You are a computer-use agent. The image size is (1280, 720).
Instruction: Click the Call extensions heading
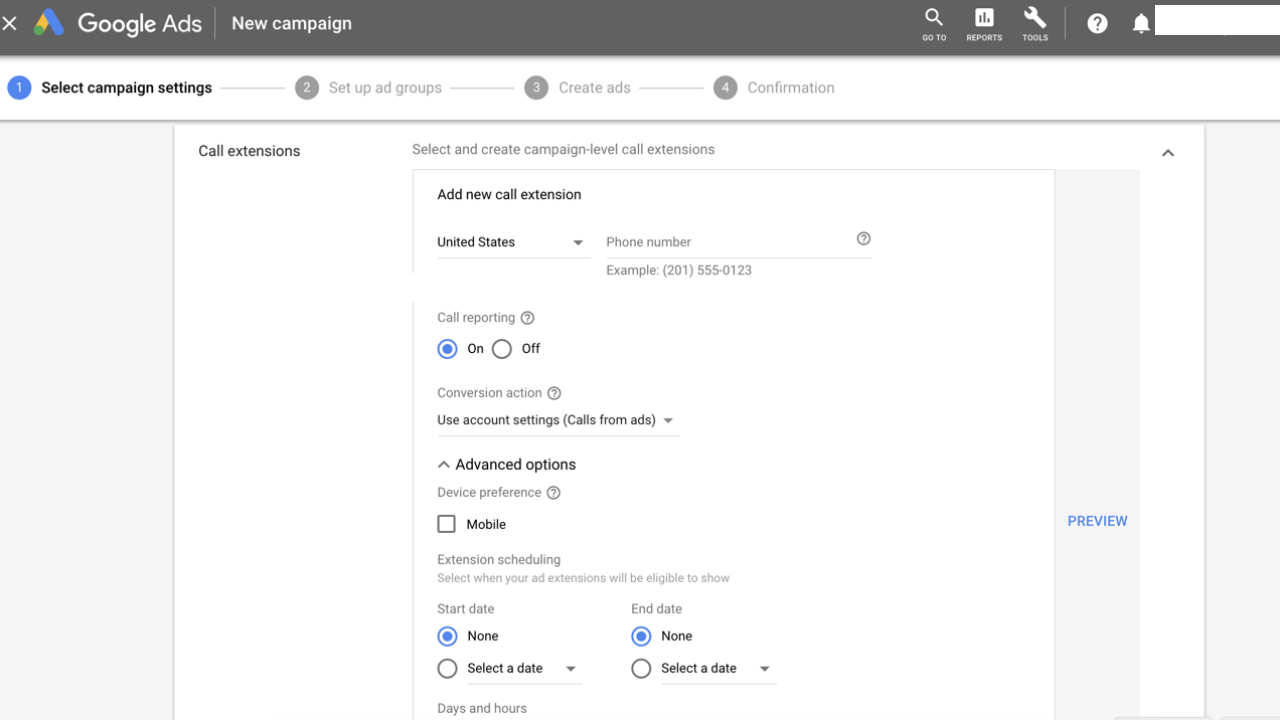[x=249, y=151]
